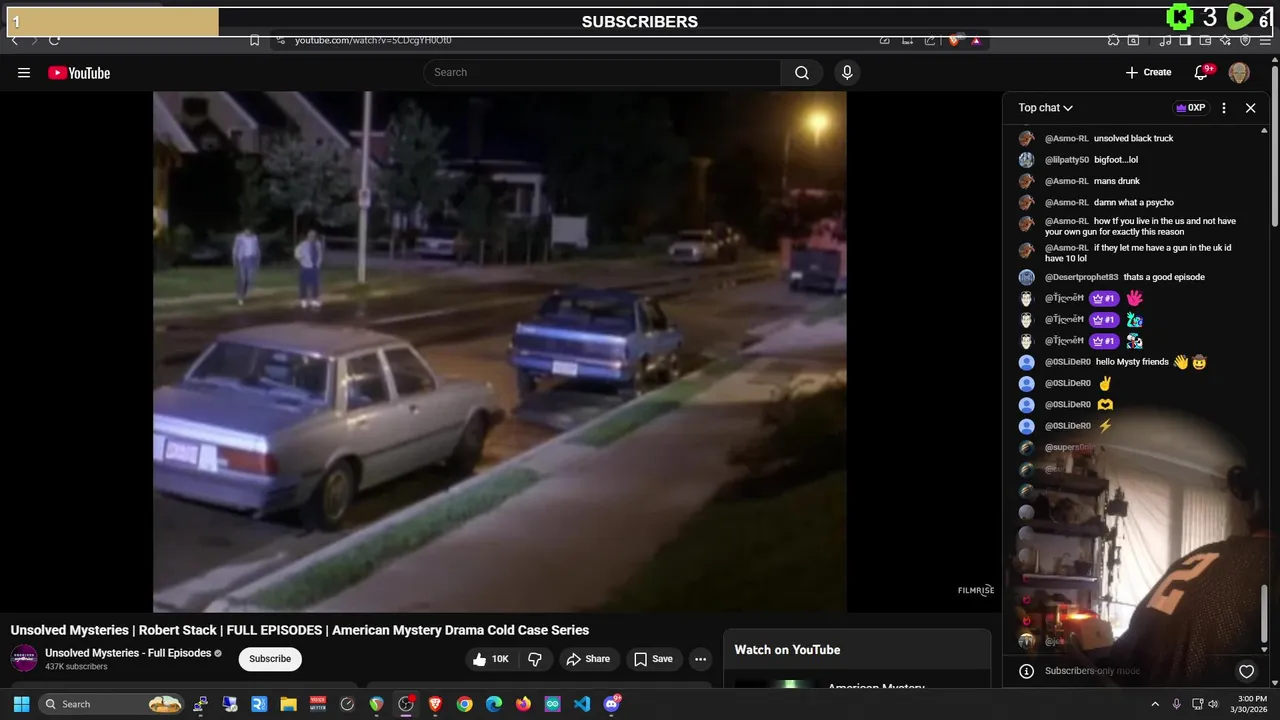Open Arduino IDE from taskbar
This screenshot has height=720, width=1280.
553,704
